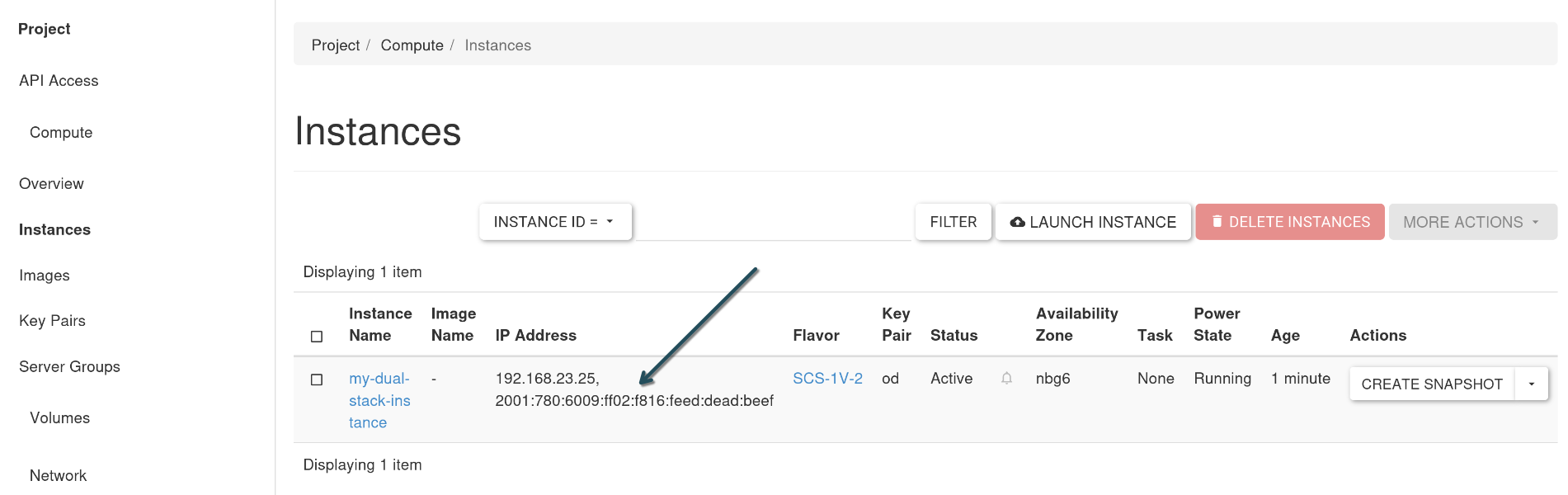This screenshot has height=495, width=1568.
Task: Select the my-dual-stack-instance row checkbox
Action: click(x=317, y=379)
